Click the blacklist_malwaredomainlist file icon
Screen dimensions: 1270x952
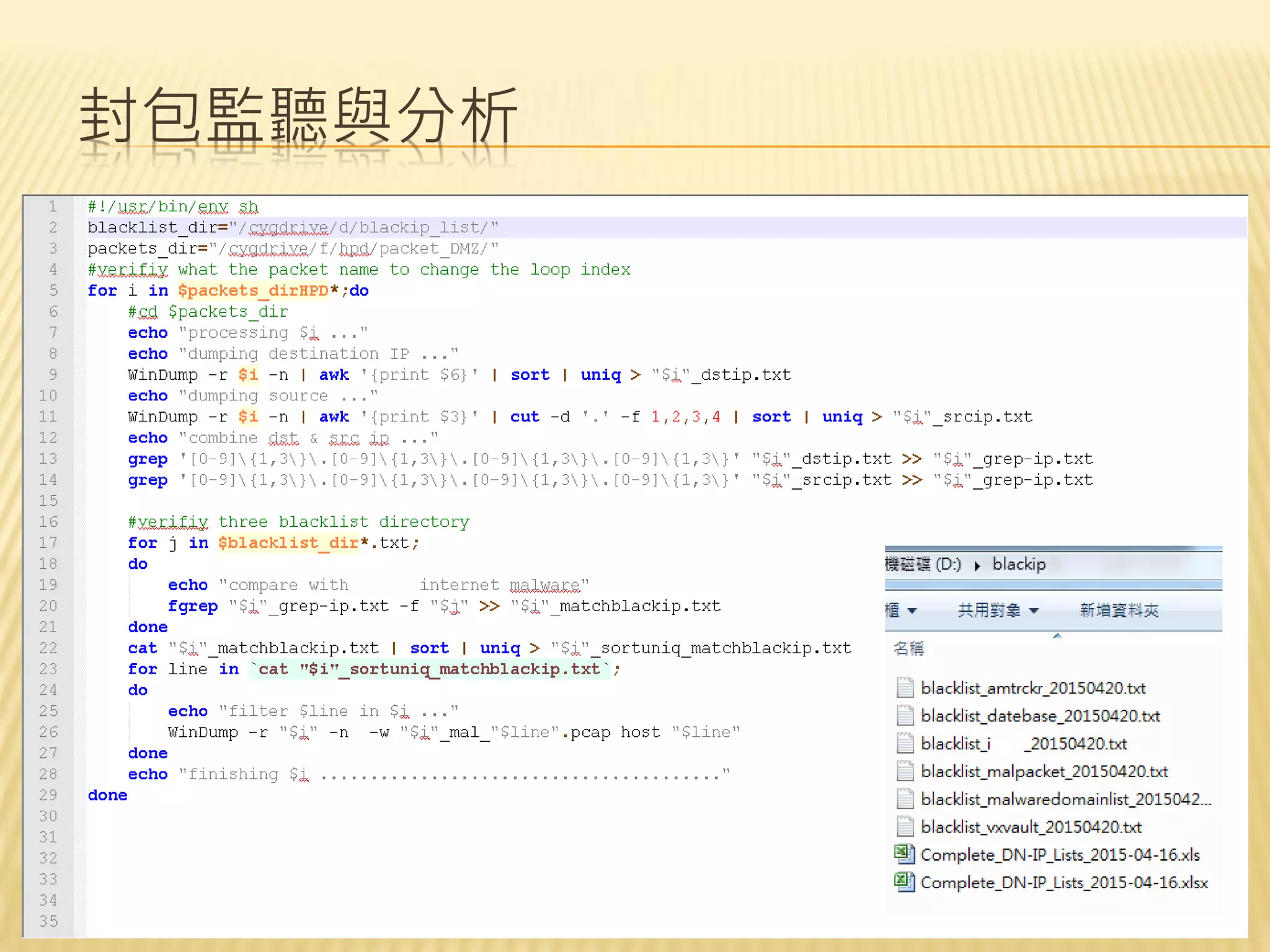tap(905, 799)
